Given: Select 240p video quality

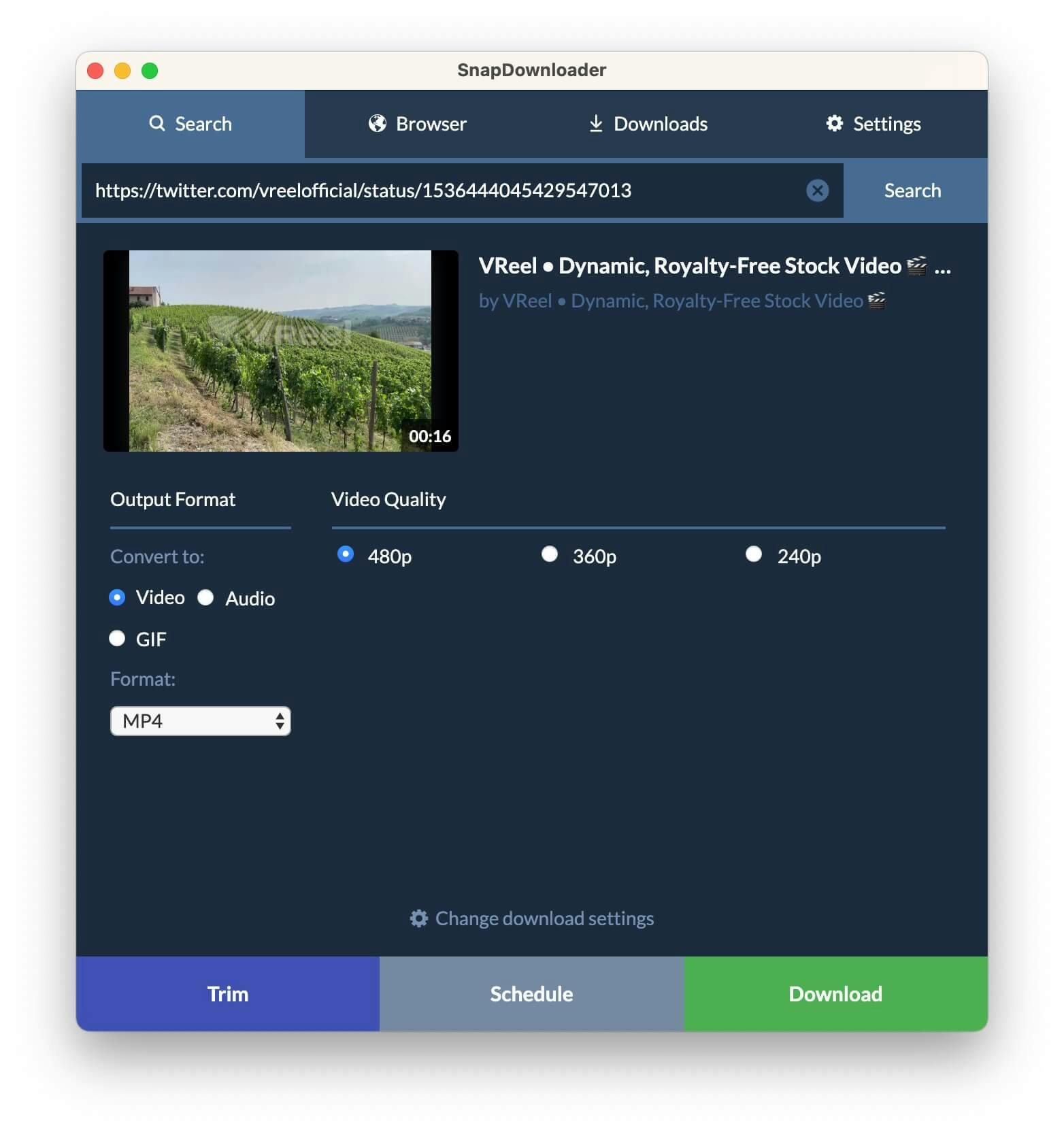Looking at the screenshot, I should click(x=754, y=554).
